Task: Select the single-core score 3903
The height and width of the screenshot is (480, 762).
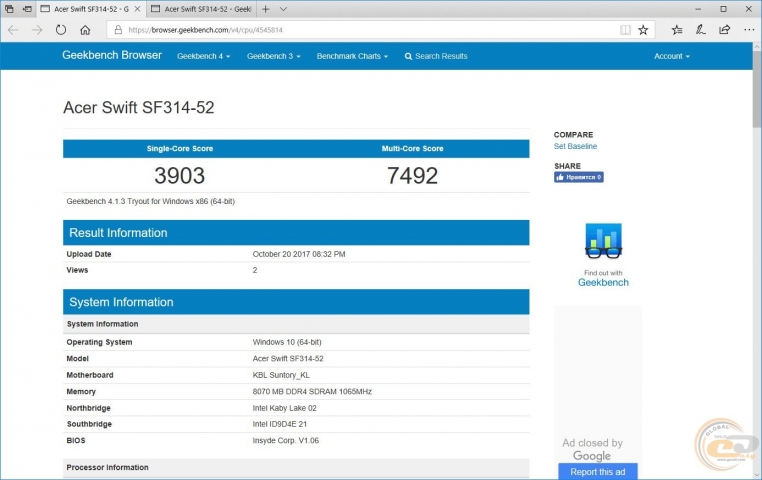Action: 179,175
